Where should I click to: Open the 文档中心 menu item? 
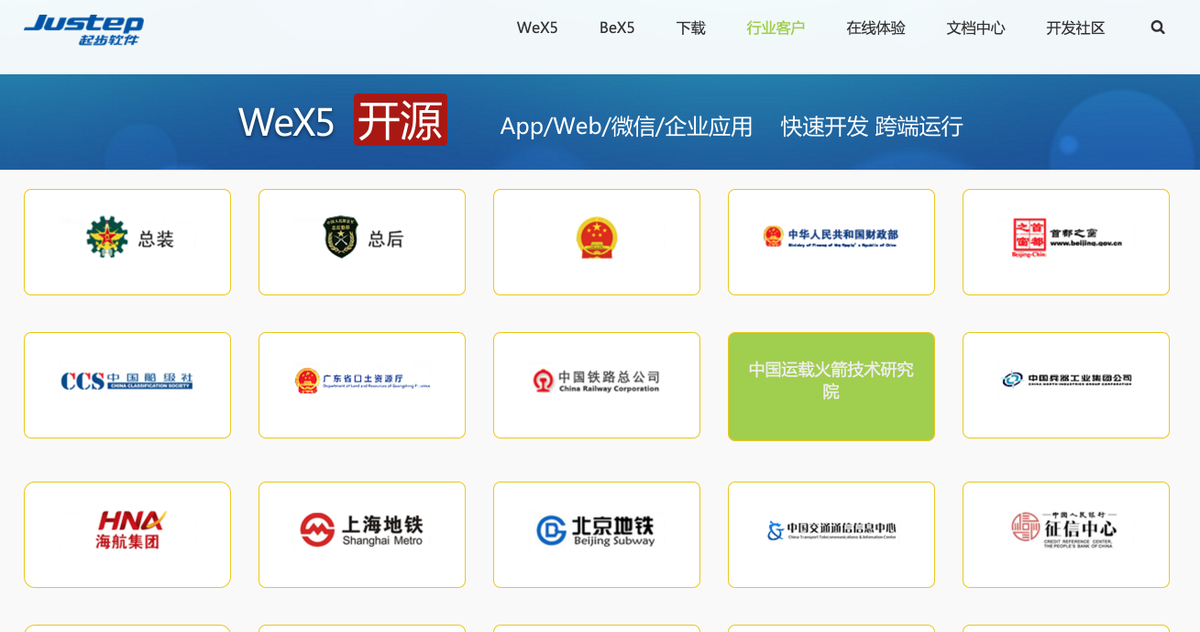[x=976, y=28]
